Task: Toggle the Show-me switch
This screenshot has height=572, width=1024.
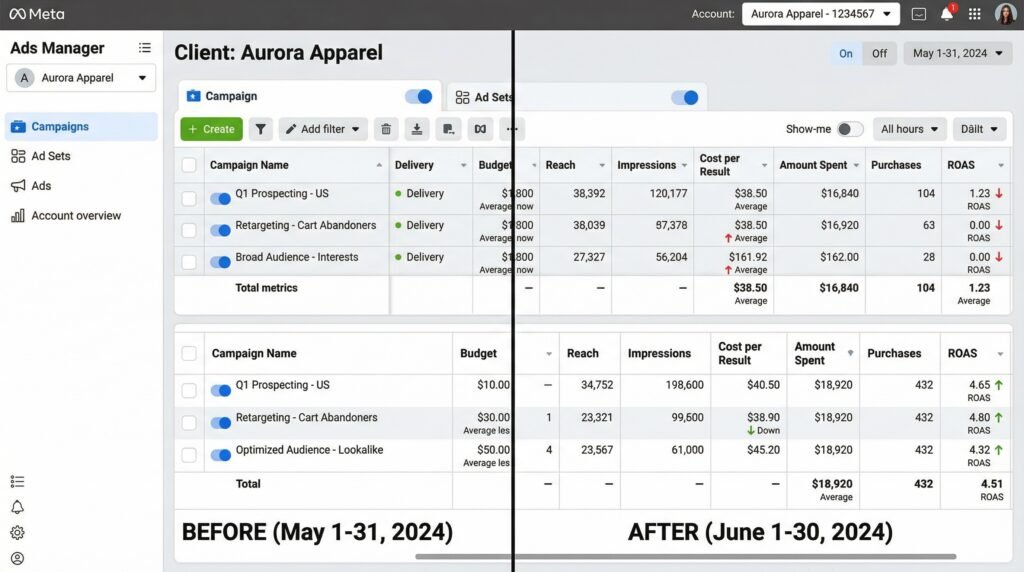Action: click(849, 129)
